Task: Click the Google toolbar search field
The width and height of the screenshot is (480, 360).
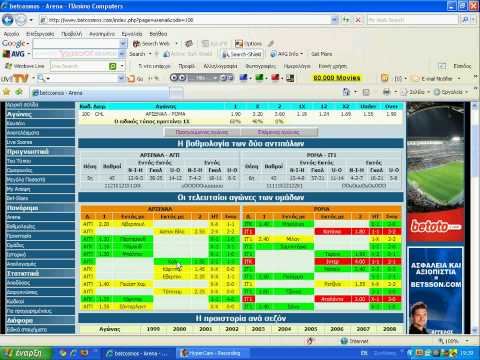Action: (76, 43)
